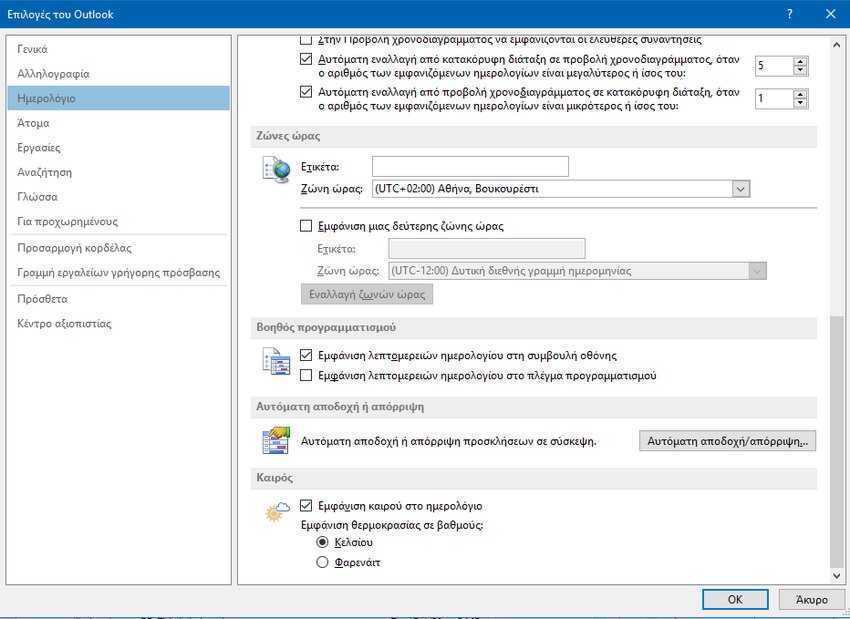Decrease the calendar count value of 1

pos(800,103)
